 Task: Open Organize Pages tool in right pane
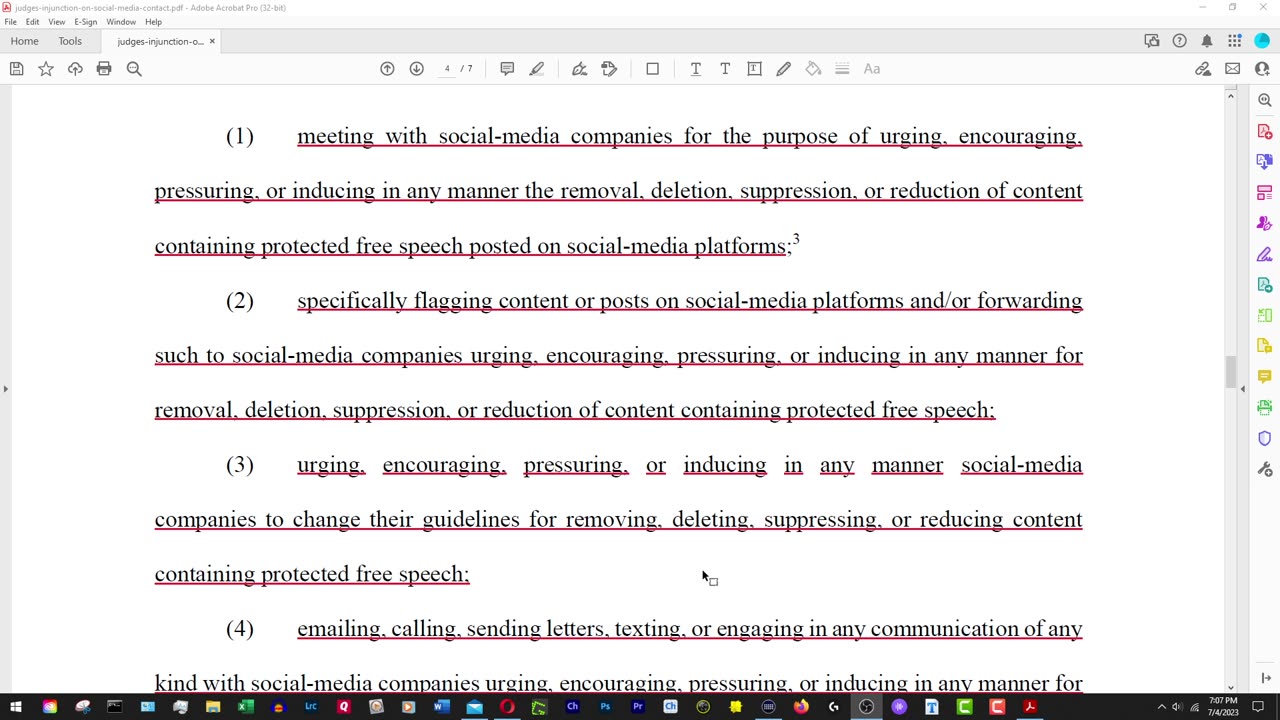coord(1265,192)
